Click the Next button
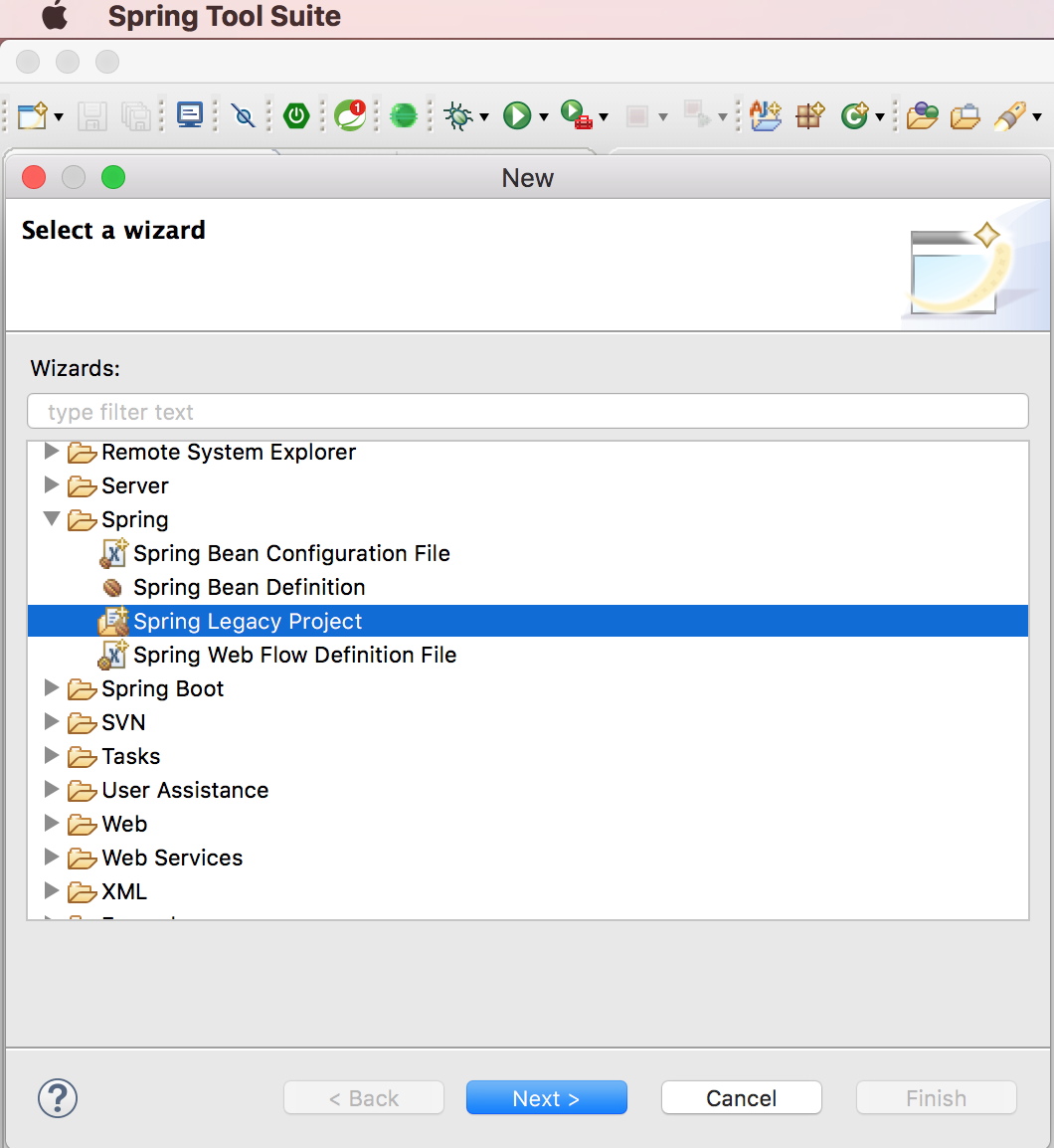 [546, 1098]
